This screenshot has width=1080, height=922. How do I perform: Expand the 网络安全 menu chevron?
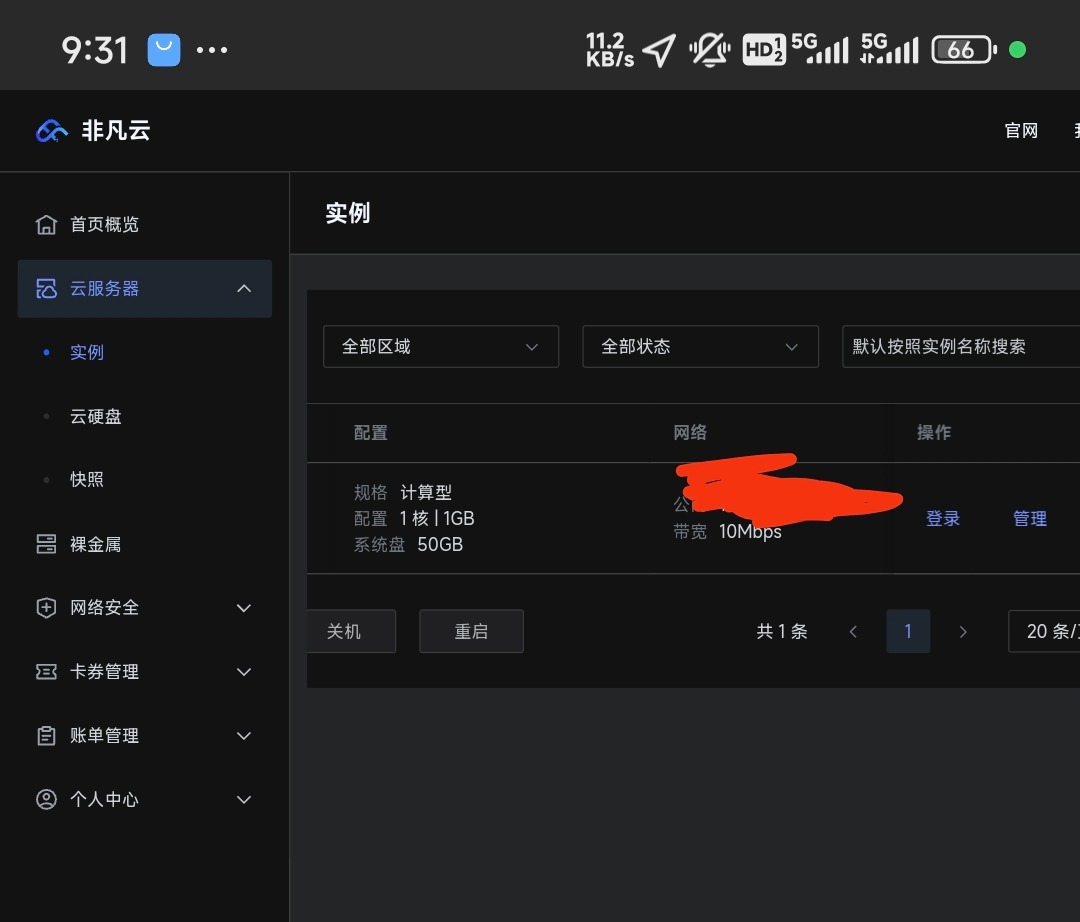click(x=243, y=607)
